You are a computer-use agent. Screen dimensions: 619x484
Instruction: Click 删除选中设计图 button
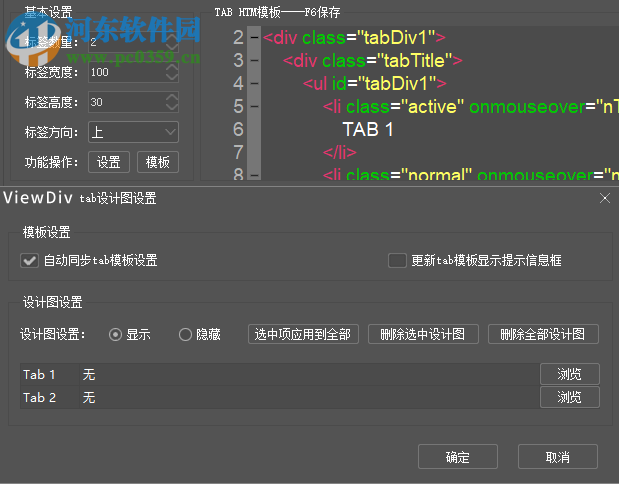[423, 334]
